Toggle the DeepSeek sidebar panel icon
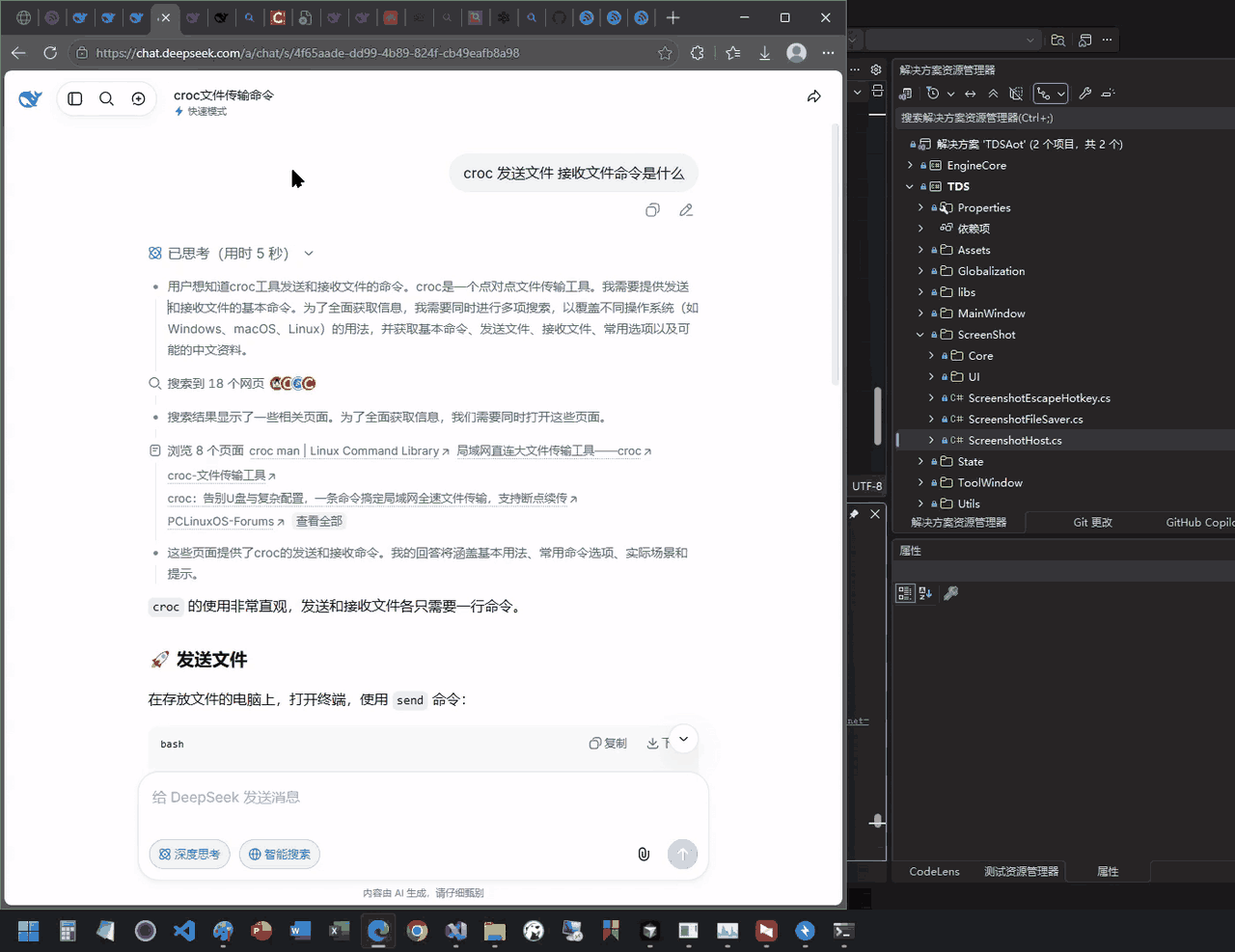This screenshot has height=952, width=1235. point(75,98)
